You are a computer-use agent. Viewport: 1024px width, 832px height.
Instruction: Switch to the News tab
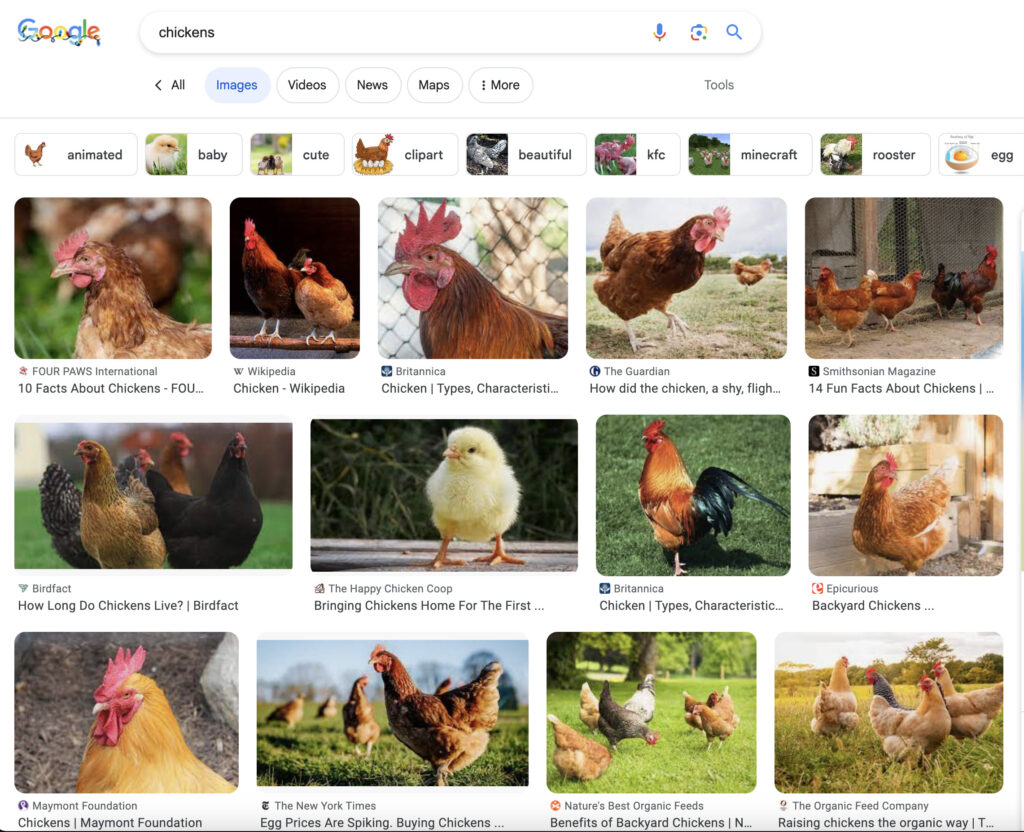372,85
